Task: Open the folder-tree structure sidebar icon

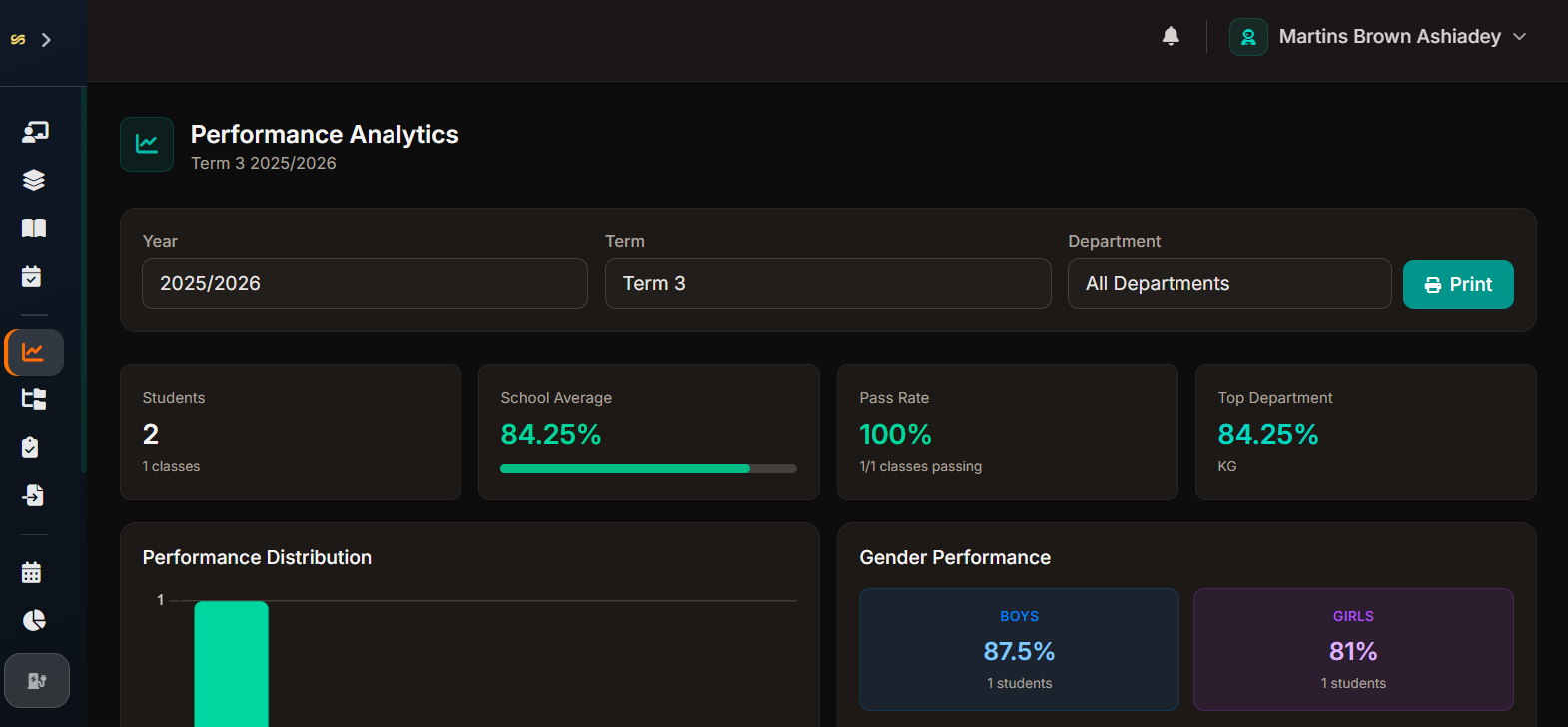Action: point(34,399)
